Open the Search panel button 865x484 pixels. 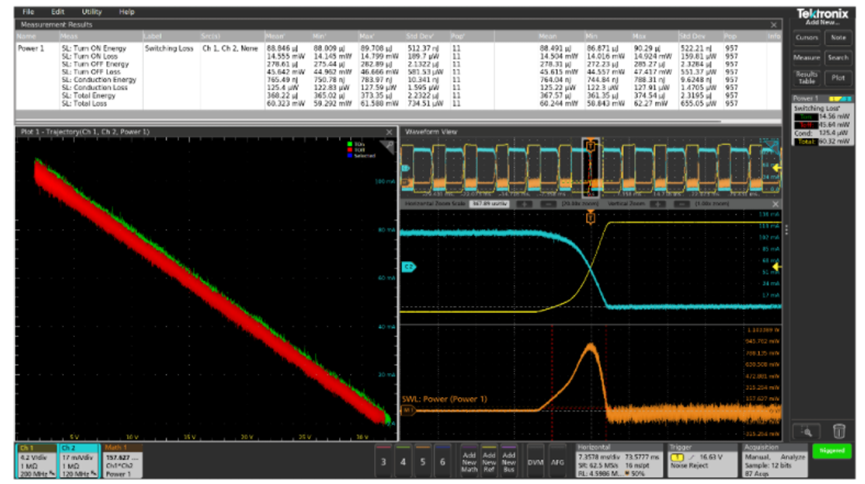tap(837, 57)
